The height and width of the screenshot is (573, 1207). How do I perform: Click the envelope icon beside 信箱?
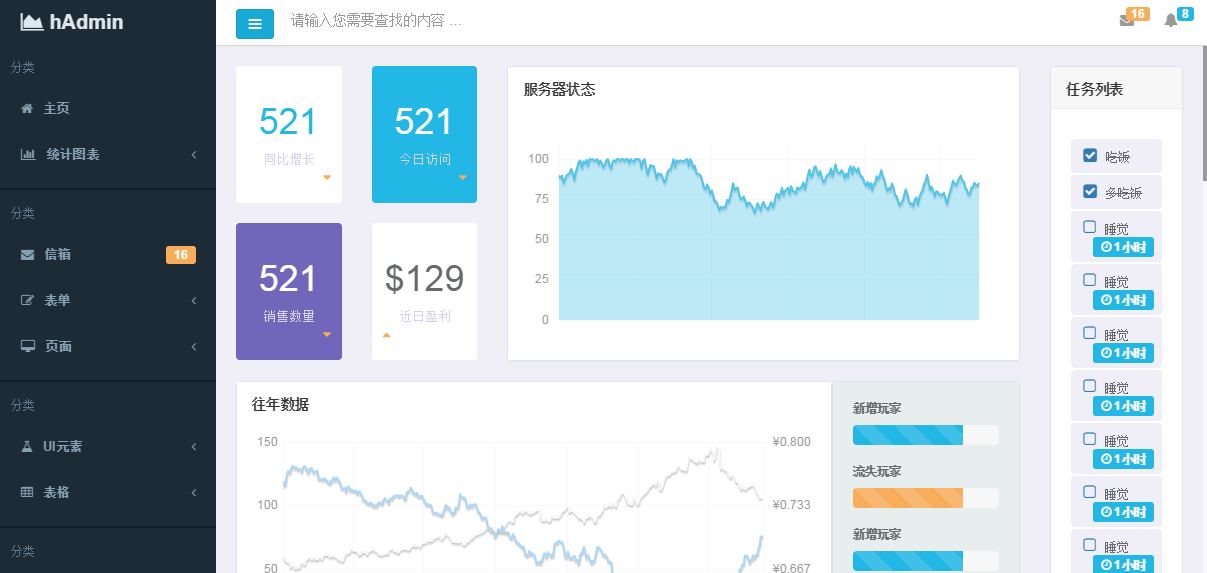[28, 255]
